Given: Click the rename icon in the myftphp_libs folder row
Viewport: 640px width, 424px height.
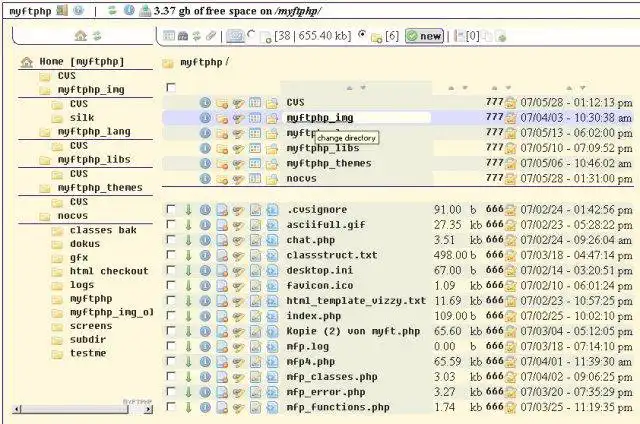Looking at the screenshot, I should click(x=238, y=149).
